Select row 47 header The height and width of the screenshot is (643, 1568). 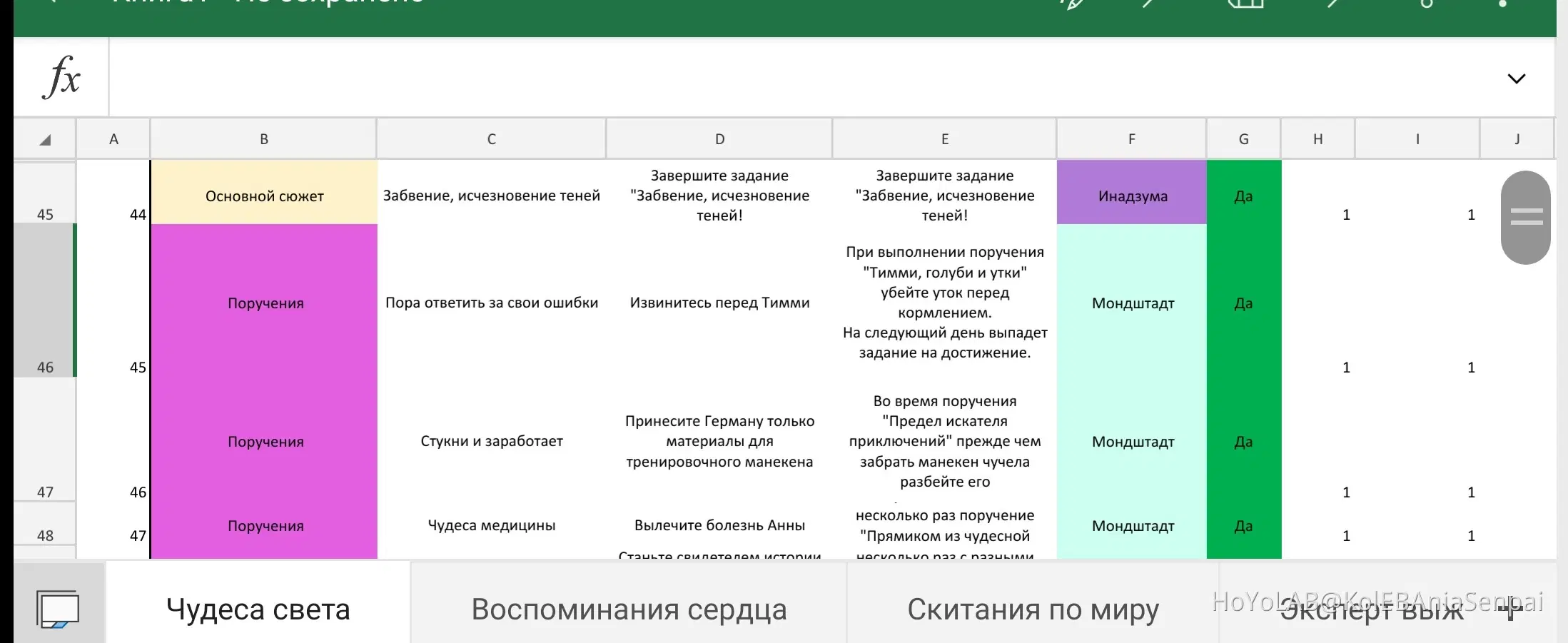coord(45,439)
